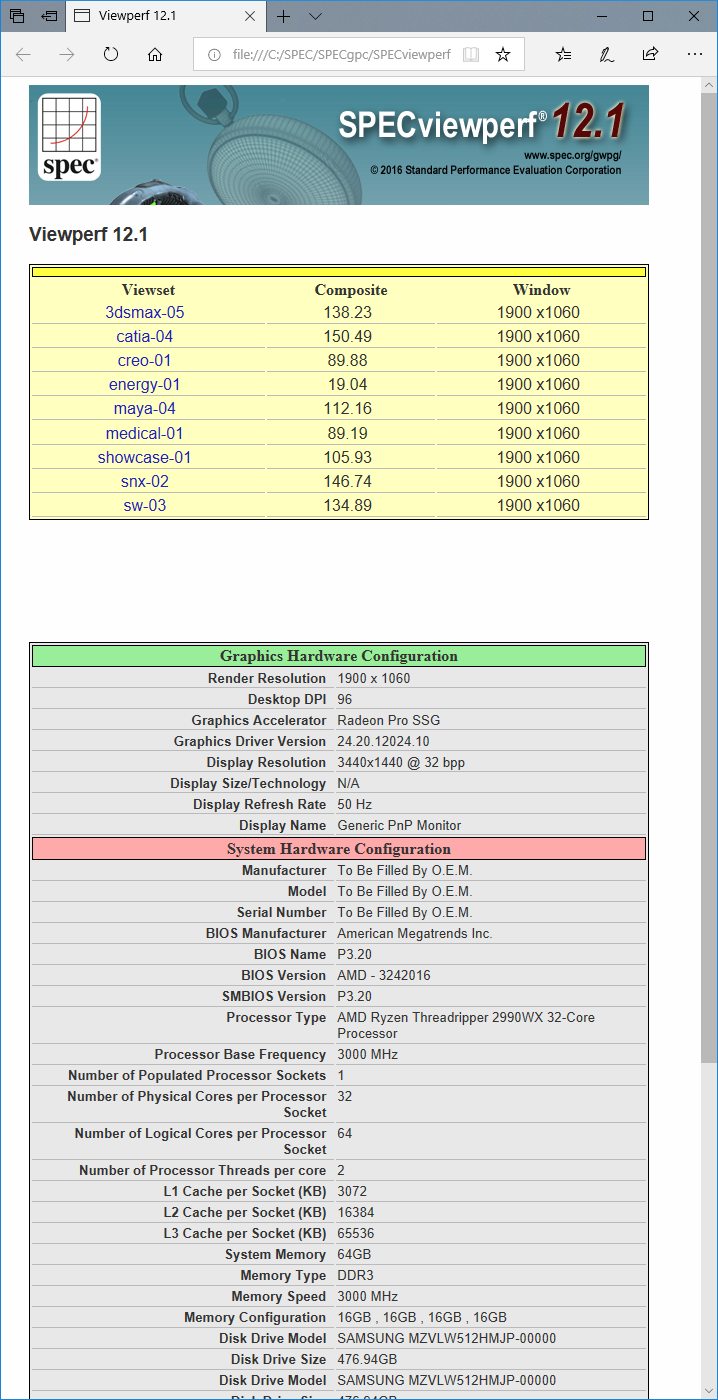Click the tab overview icon in title bar
The image size is (718, 1400).
(x=17, y=16)
